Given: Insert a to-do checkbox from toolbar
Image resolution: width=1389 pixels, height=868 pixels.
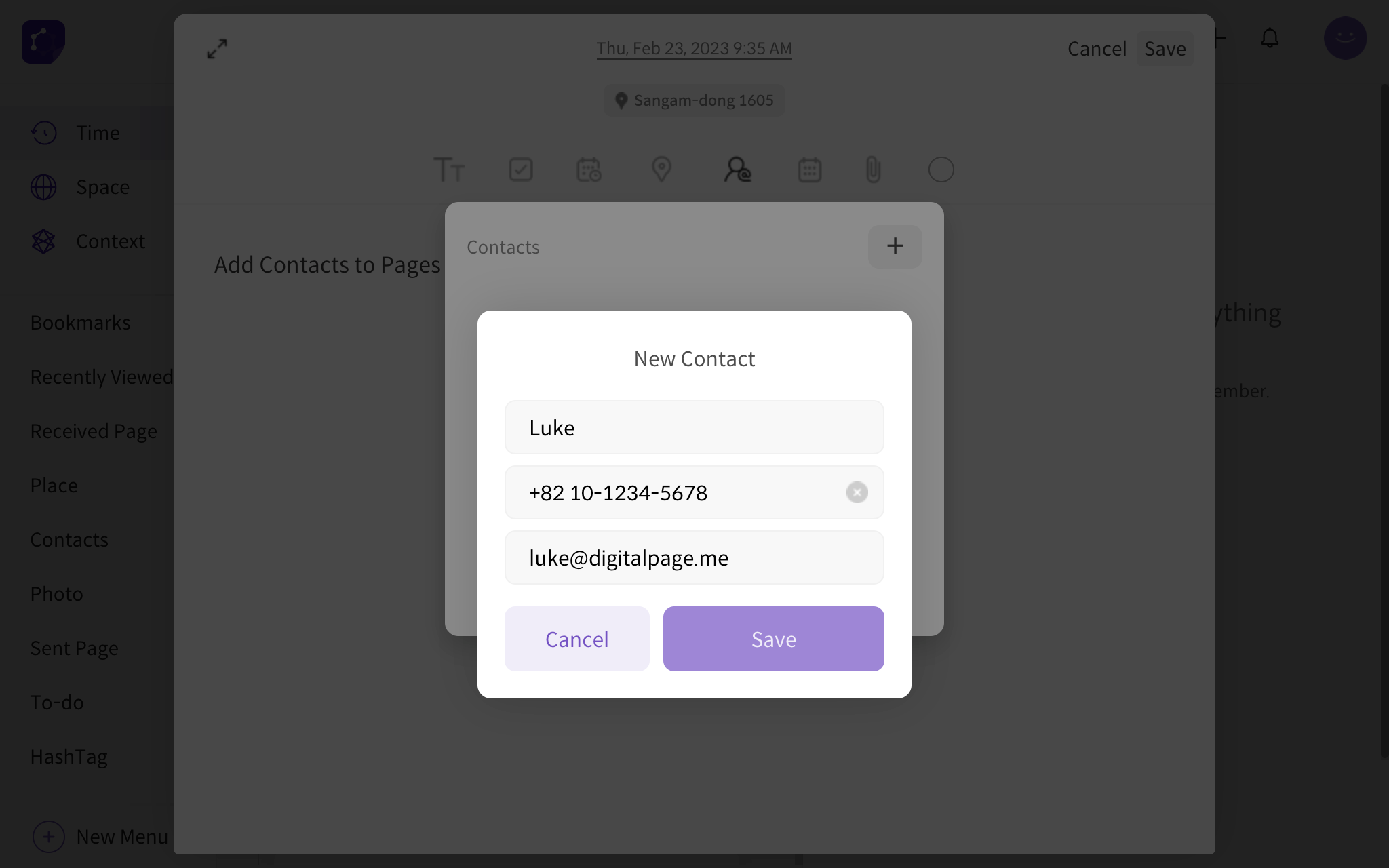Looking at the screenshot, I should coord(521,170).
